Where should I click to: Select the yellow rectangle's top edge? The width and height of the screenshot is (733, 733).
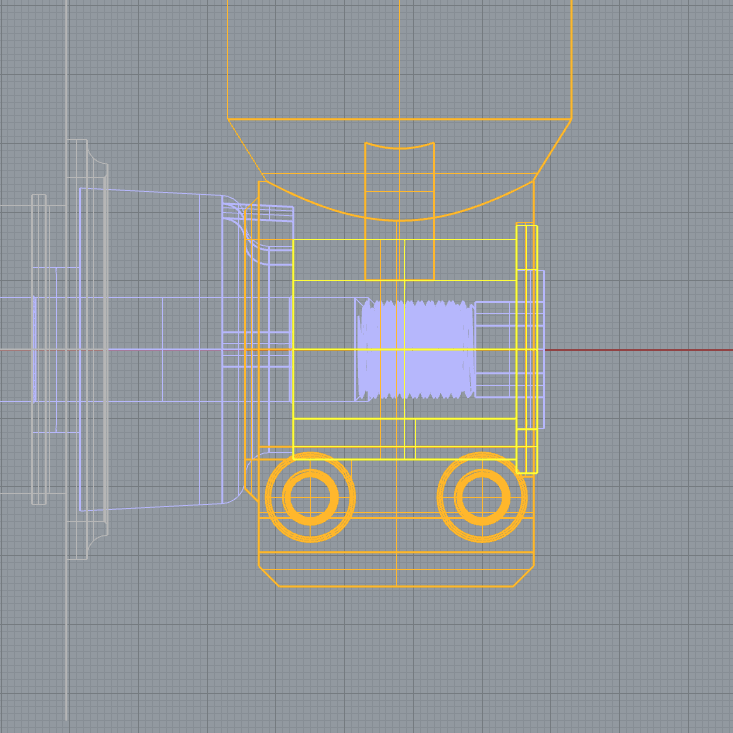click(400, 280)
